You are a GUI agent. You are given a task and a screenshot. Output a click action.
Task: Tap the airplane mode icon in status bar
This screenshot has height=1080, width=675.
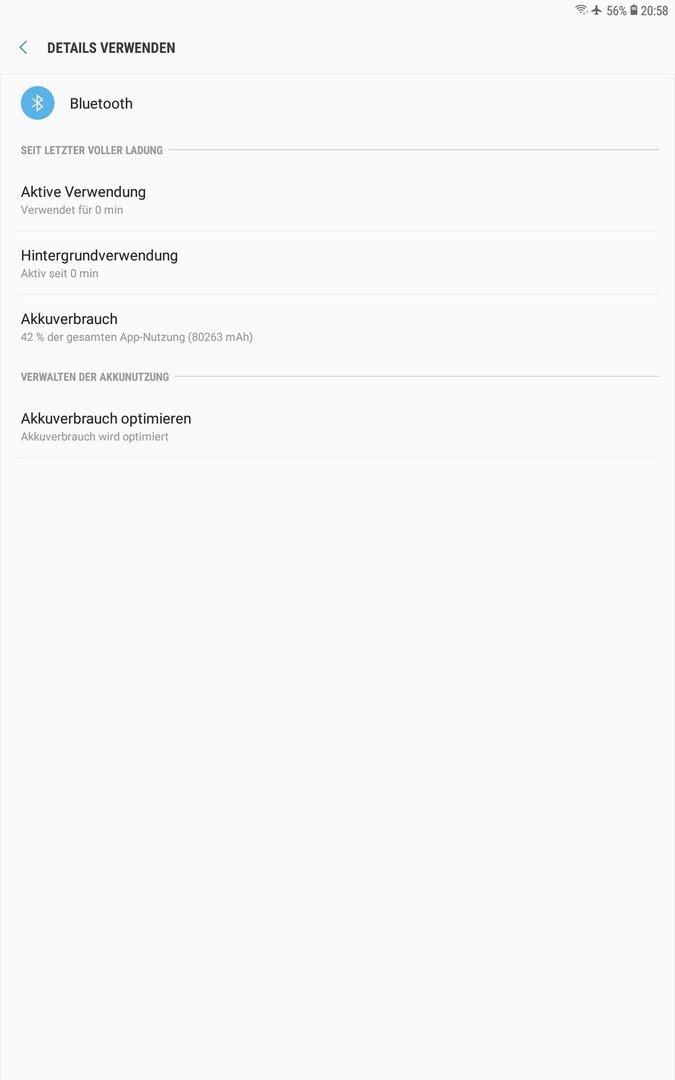596,10
